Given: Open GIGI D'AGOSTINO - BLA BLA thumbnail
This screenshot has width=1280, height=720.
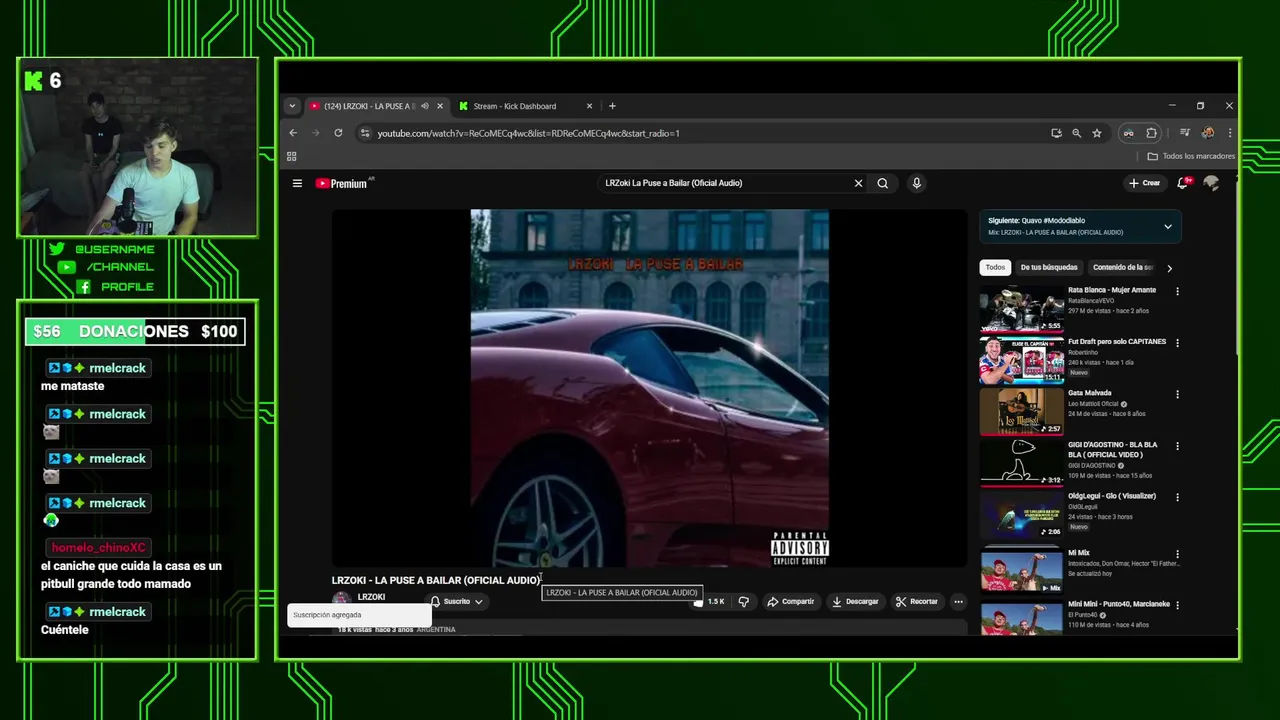Looking at the screenshot, I should pyautogui.click(x=1021, y=463).
